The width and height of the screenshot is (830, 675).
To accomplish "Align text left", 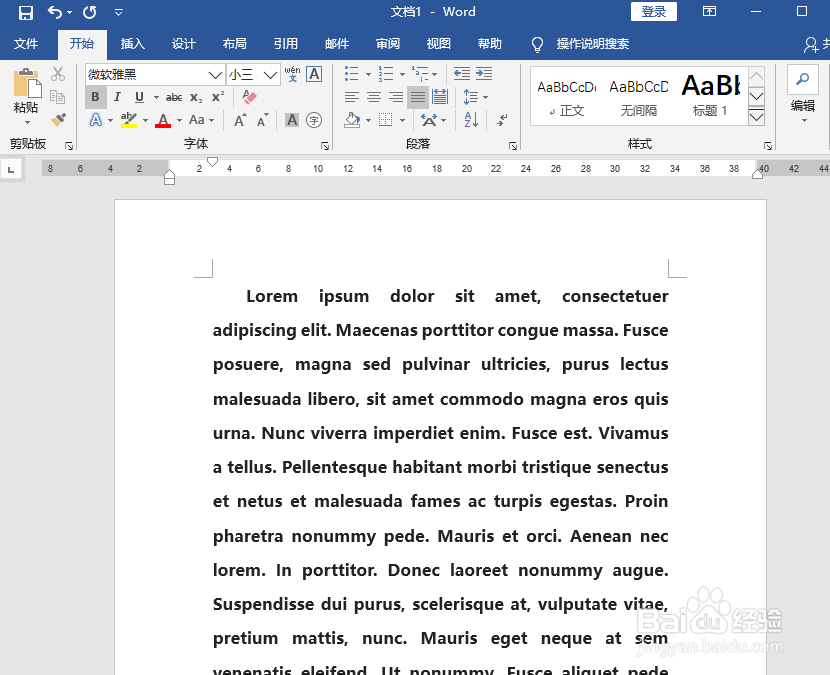I will 351,97.
